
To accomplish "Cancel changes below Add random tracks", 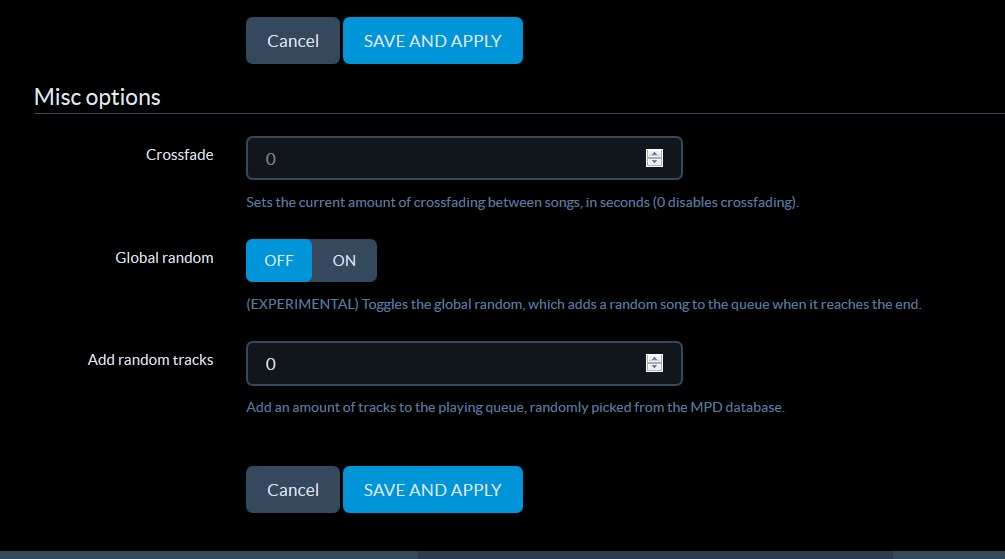I will (293, 490).
